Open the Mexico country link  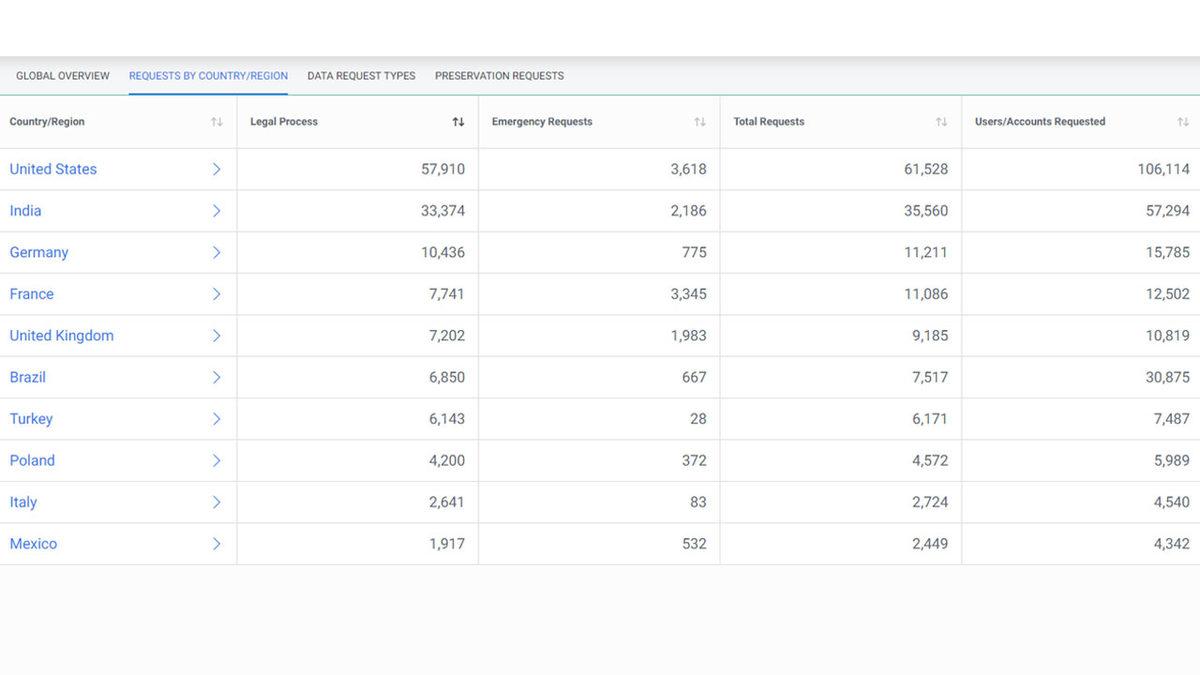click(x=33, y=544)
